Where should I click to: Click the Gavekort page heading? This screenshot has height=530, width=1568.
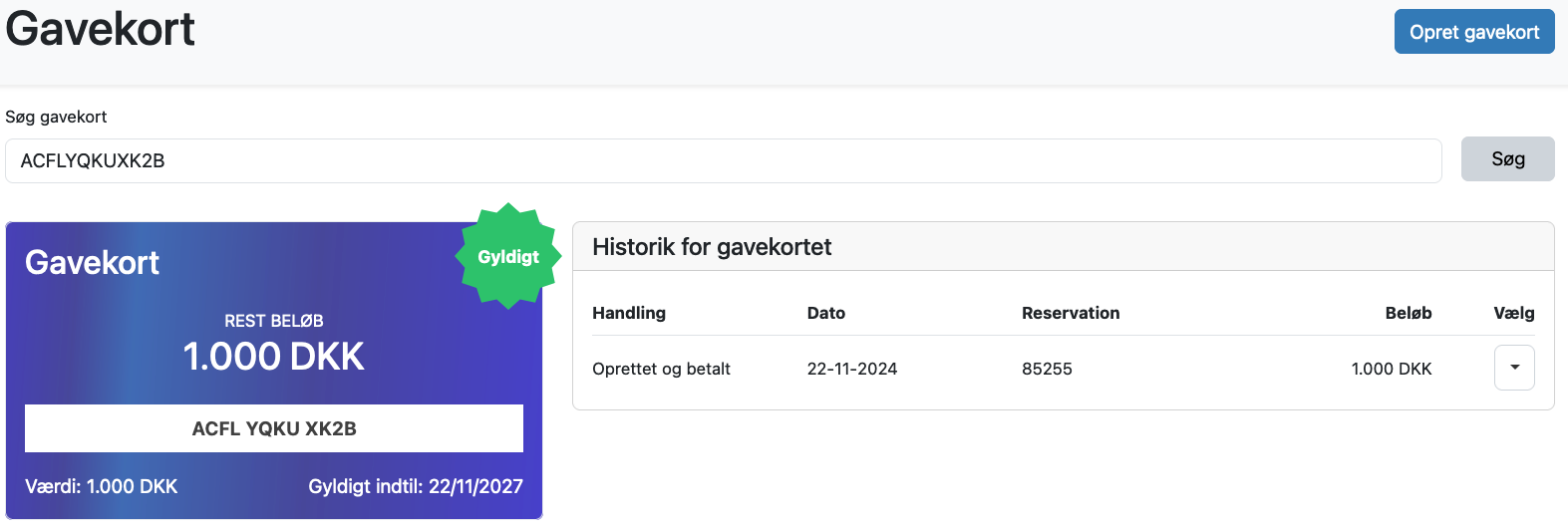101,28
